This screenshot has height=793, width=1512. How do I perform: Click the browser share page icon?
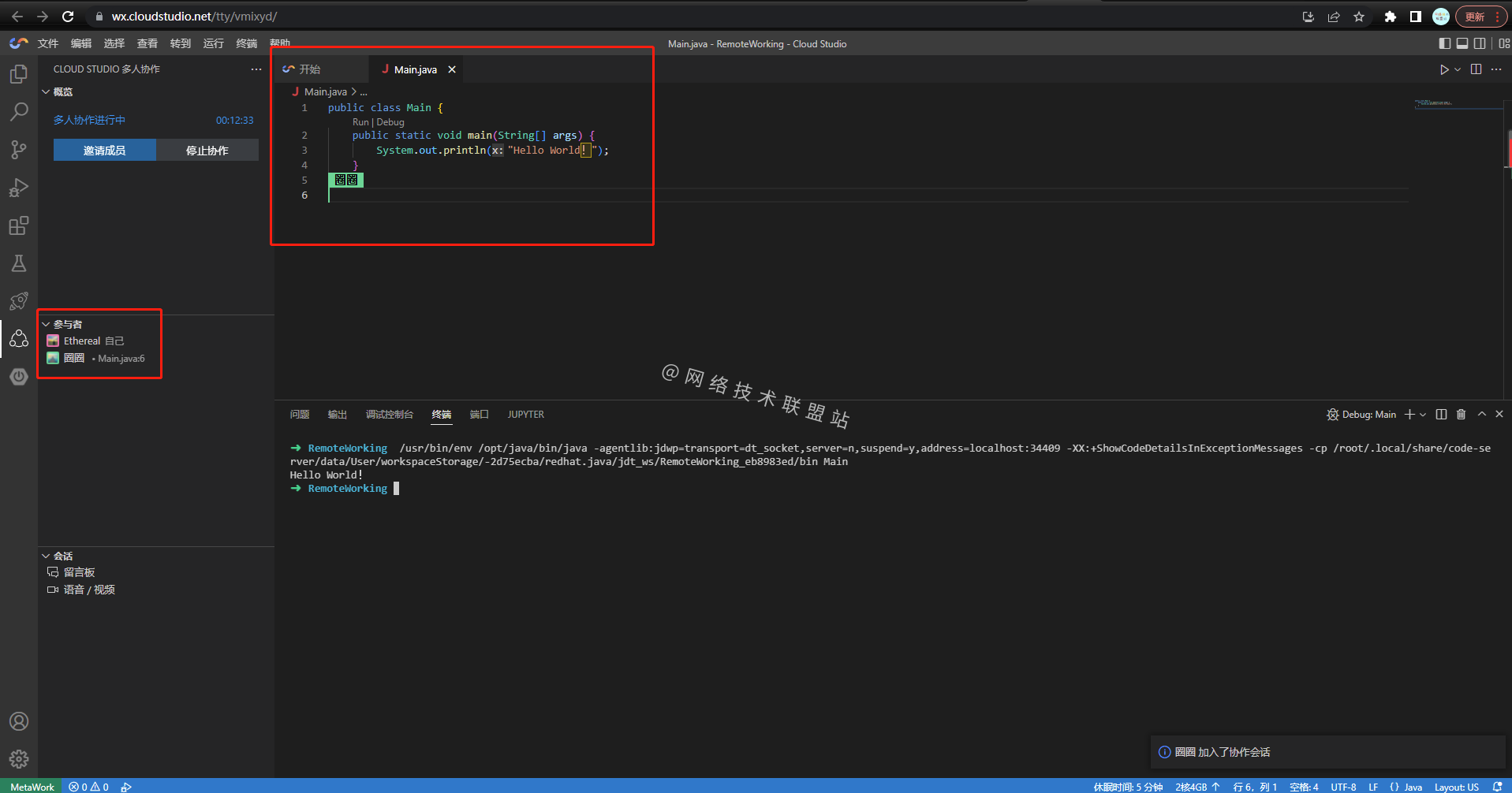coord(1334,17)
